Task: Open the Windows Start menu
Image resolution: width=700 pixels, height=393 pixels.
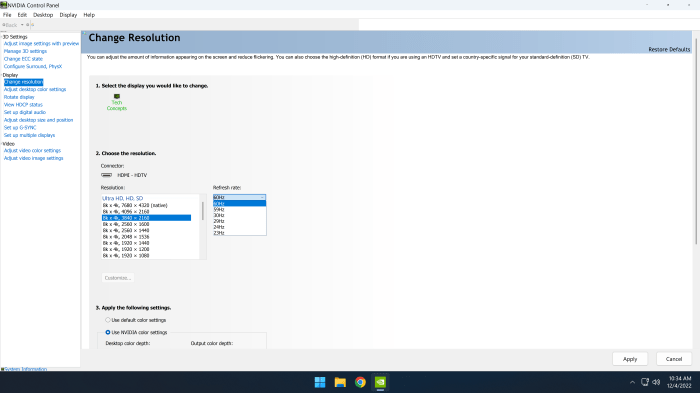Action: click(320, 382)
